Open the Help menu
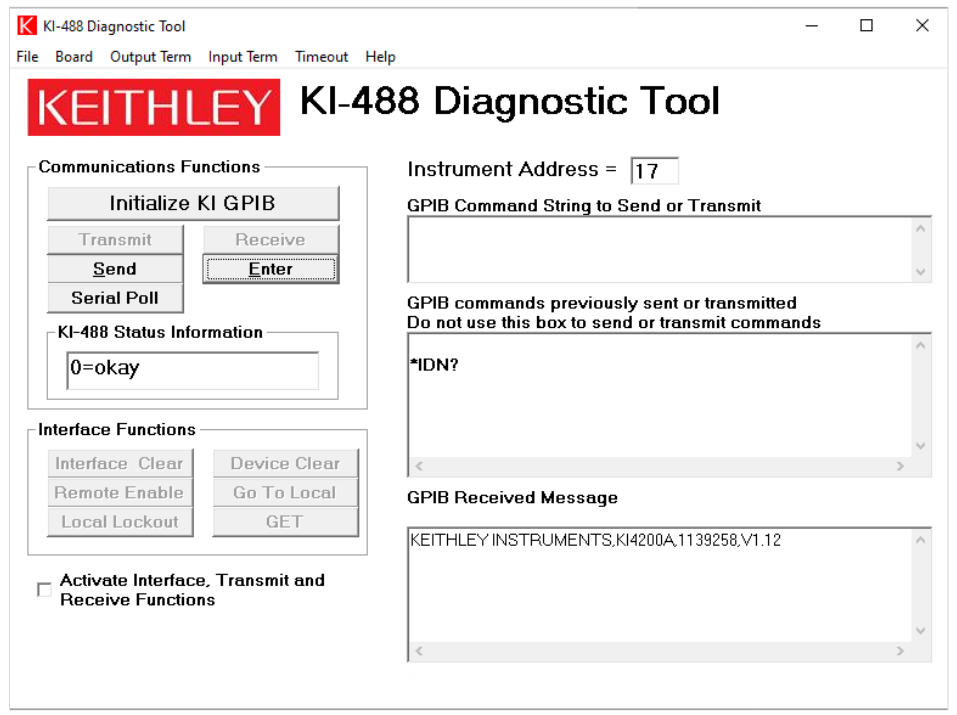This screenshot has height=715, width=957. (x=380, y=57)
